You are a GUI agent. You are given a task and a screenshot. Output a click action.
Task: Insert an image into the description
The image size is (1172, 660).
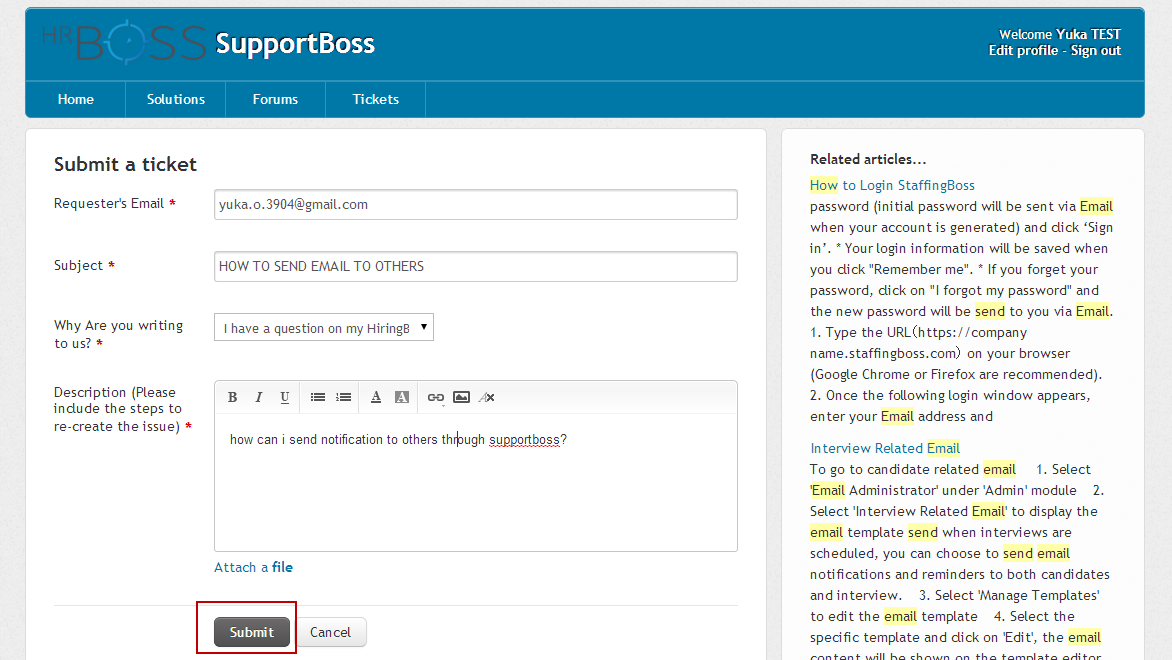click(x=462, y=397)
